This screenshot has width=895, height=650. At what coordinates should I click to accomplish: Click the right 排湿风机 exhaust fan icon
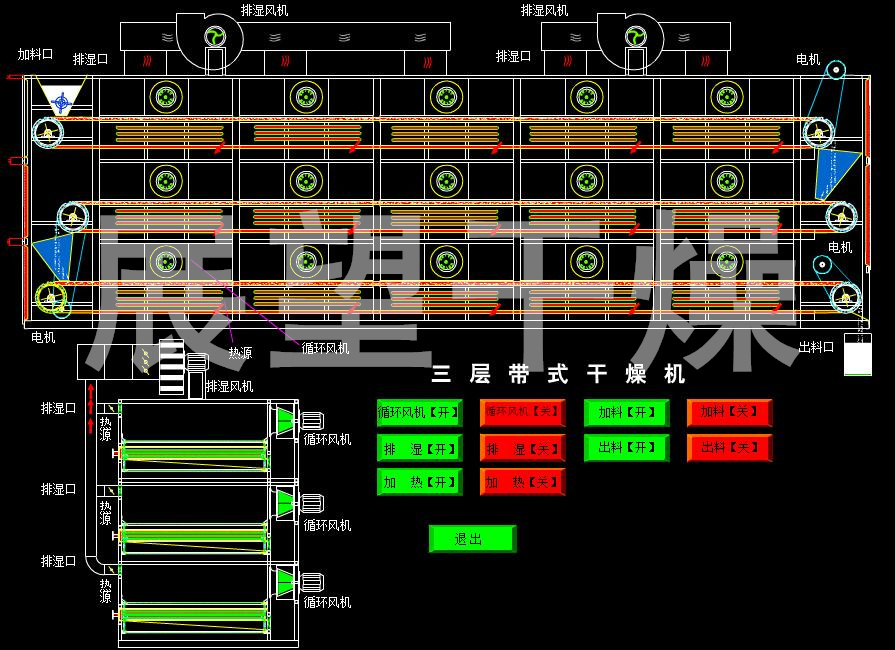pyautogui.click(x=634, y=37)
